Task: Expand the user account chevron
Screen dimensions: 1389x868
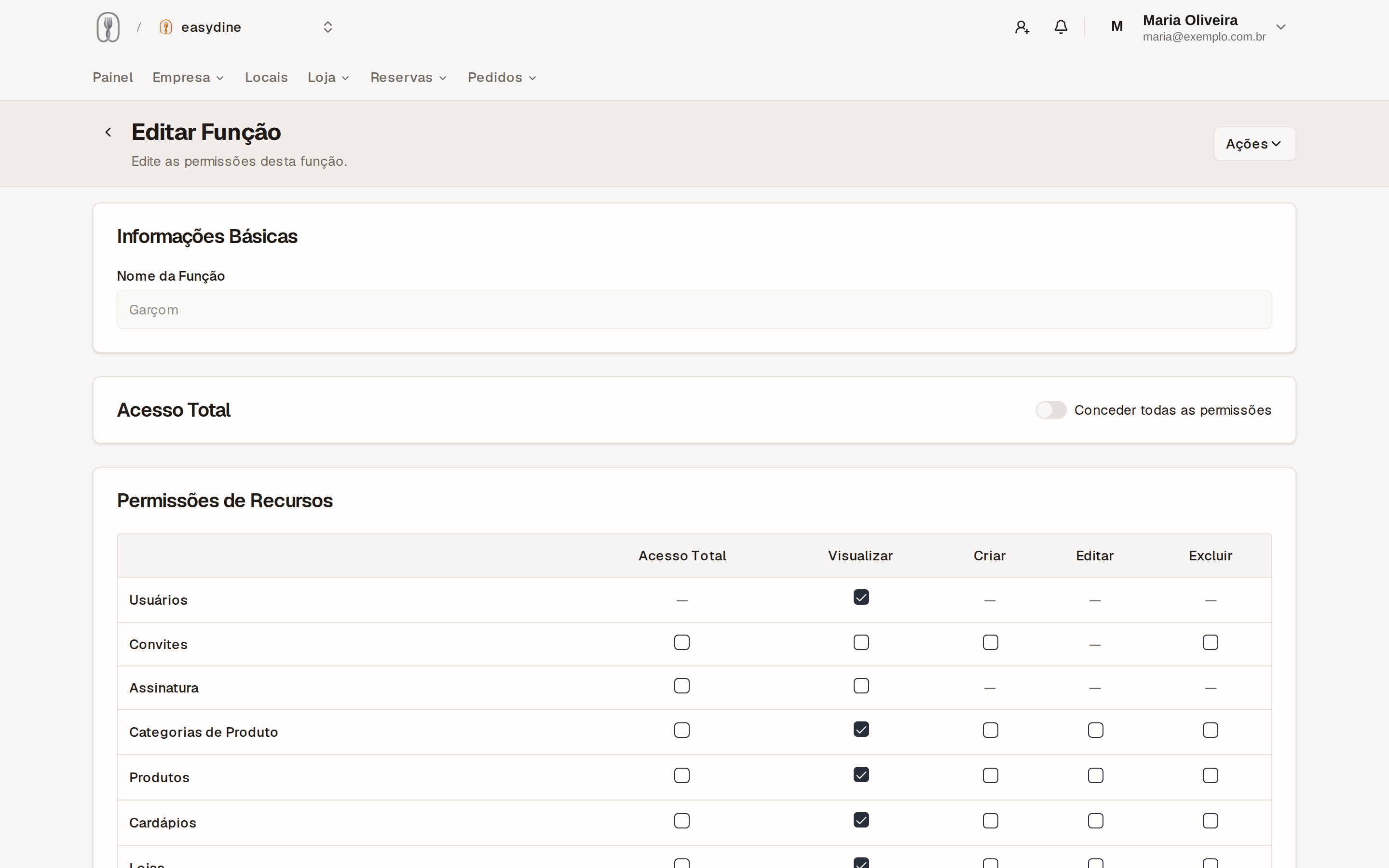Action: pyautogui.click(x=1280, y=27)
